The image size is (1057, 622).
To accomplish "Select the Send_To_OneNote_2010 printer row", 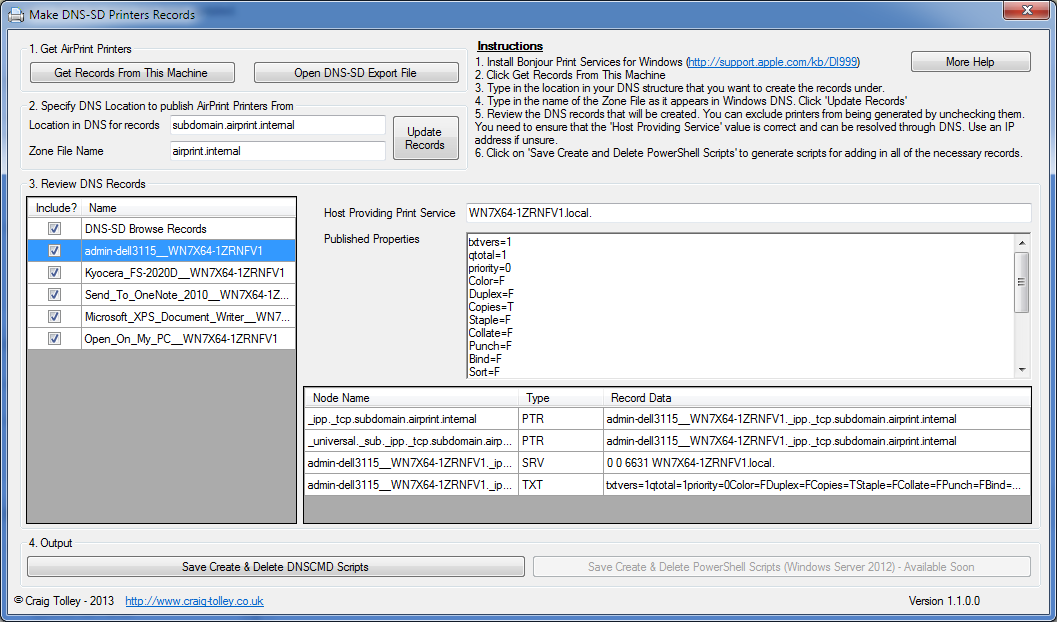I will point(162,294).
